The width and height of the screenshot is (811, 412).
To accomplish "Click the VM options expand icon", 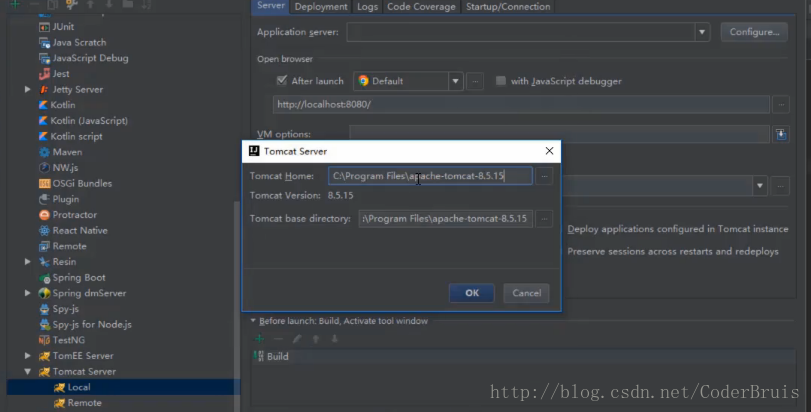I will [781, 134].
